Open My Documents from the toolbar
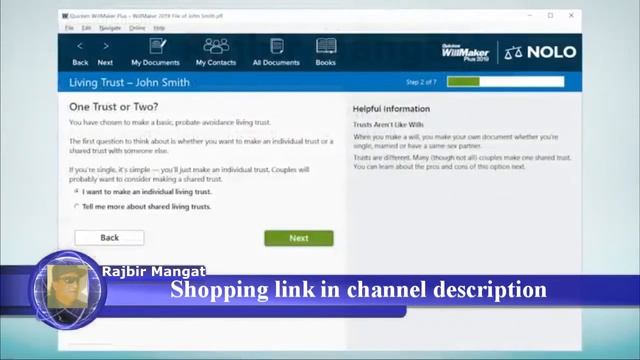Screen dimensions: 640x360 (156, 52)
